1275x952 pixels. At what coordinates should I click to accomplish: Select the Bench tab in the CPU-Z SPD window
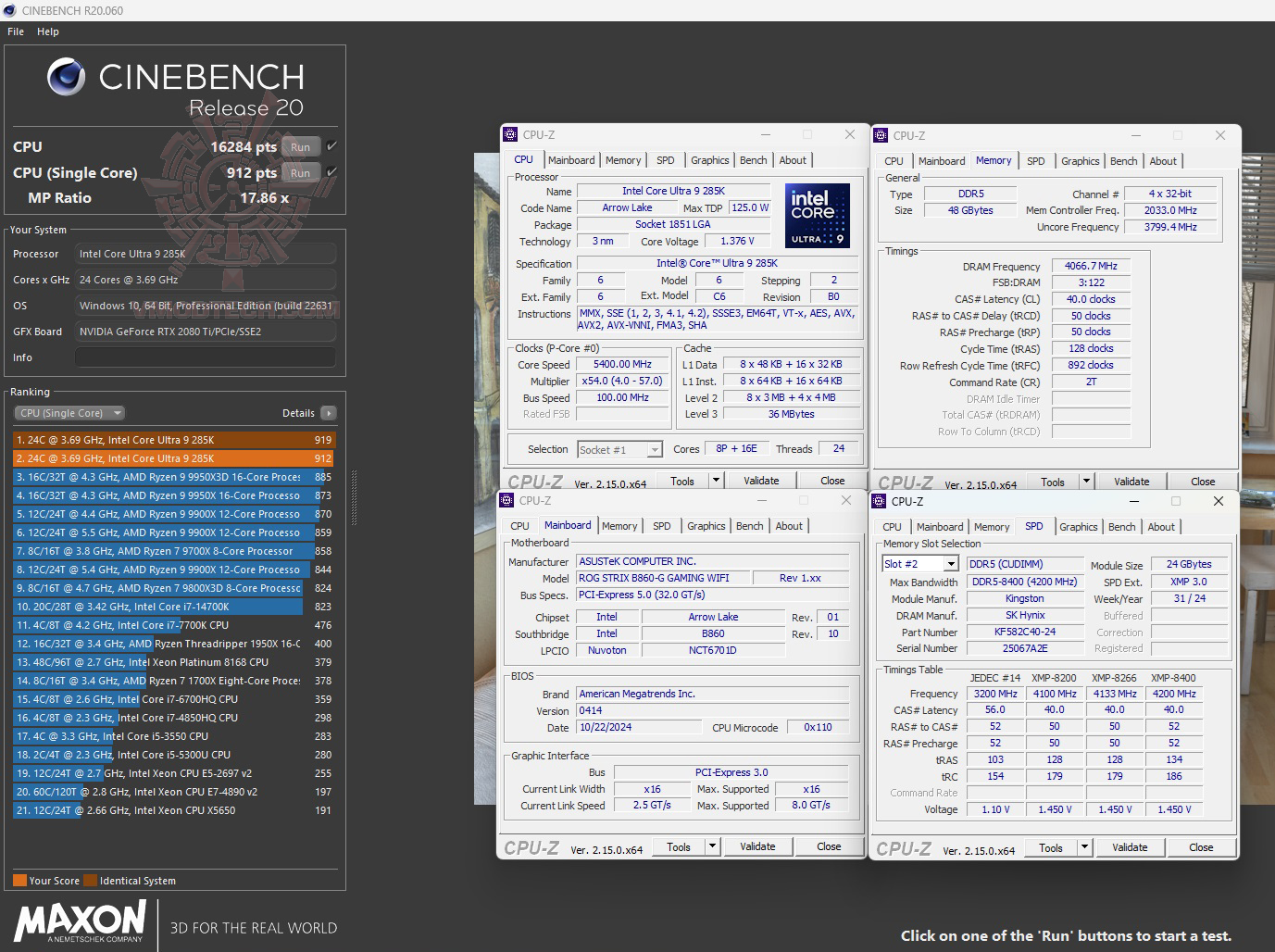pyautogui.click(x=1122, y=527)
